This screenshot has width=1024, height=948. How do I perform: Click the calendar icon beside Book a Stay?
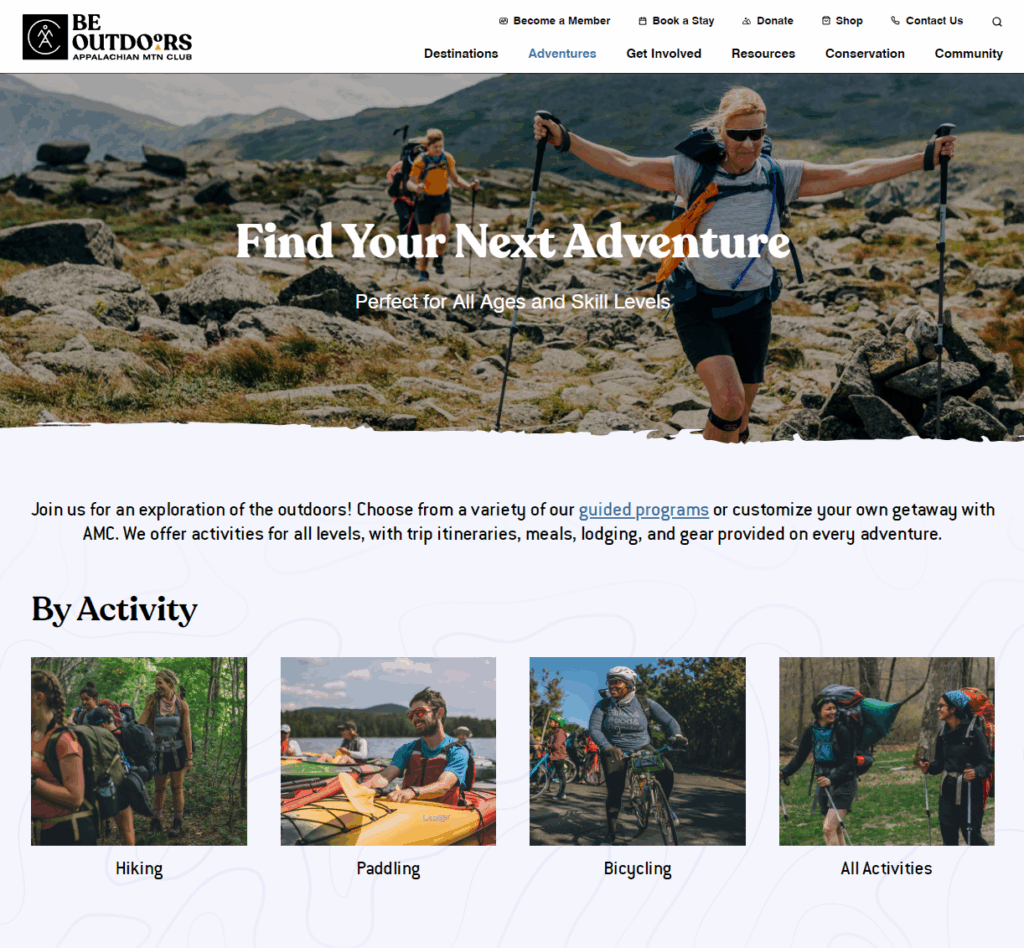pyautogui.click(x=643, y=21)
